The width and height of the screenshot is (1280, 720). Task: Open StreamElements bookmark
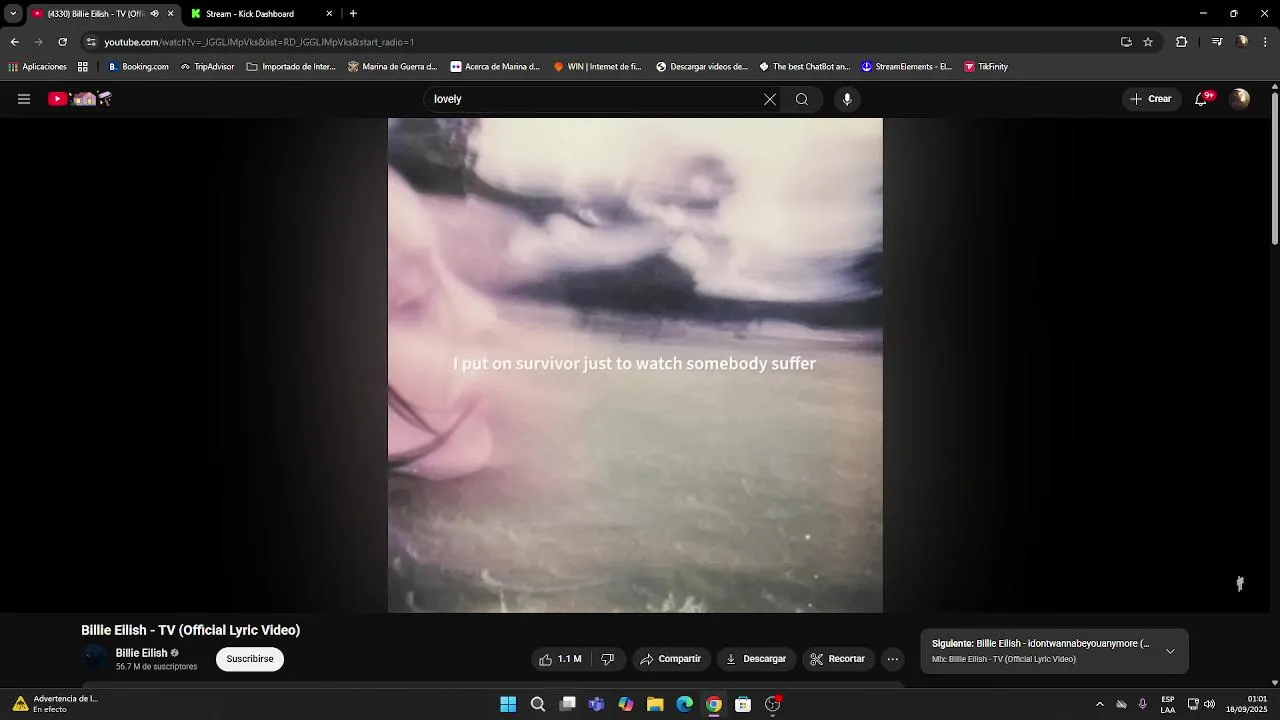point(907,67)
